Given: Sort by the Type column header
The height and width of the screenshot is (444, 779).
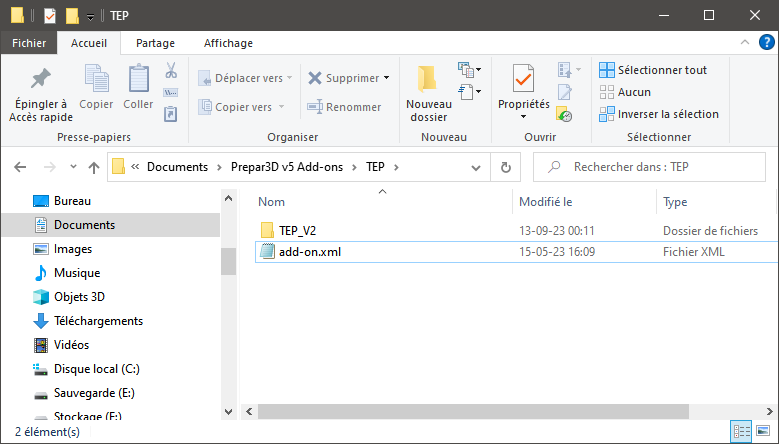Looking at the screenshot, I should [x=675, y=202].
